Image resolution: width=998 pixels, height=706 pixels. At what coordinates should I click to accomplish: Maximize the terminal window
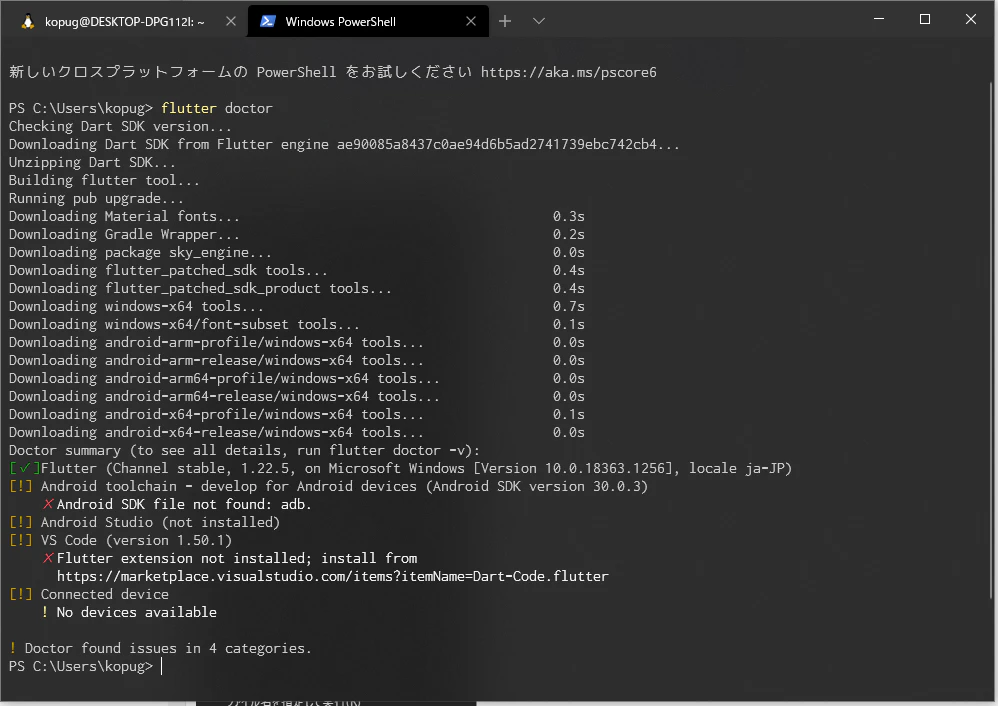click(x=925, y=19)
